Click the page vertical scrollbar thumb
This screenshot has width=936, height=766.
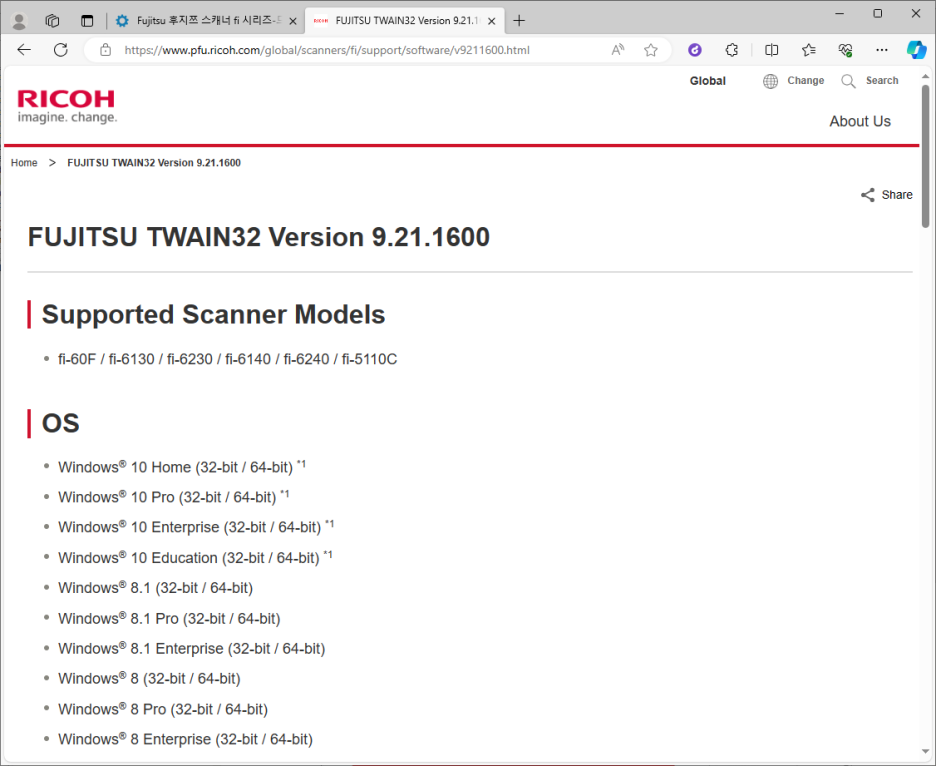[925, 156]
